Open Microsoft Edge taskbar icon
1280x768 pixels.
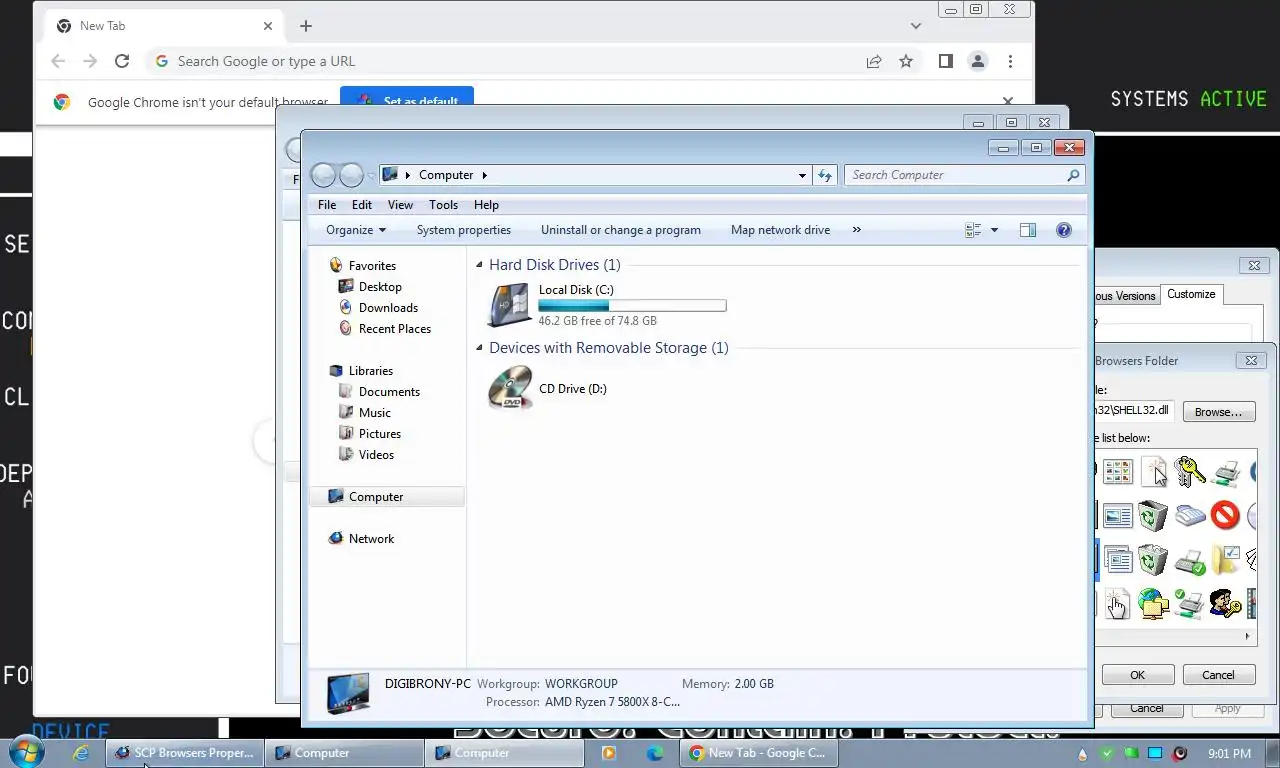click(x=655, y=753)
